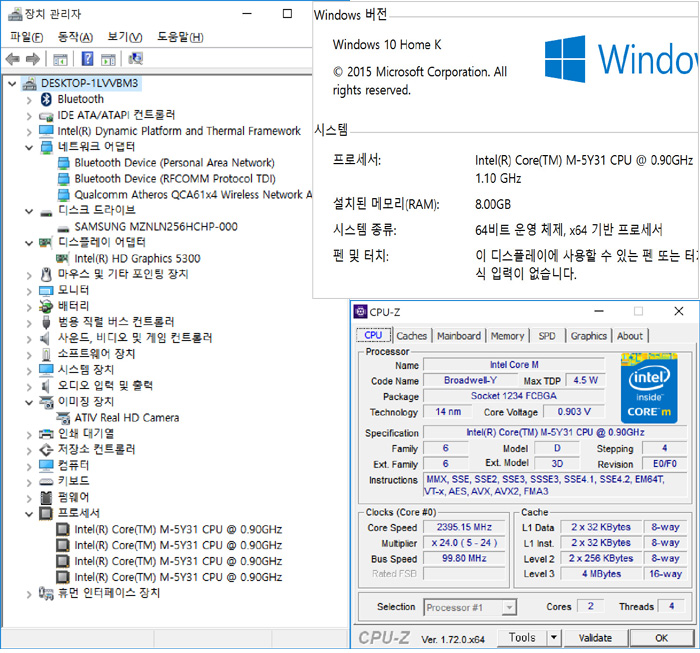The width and height of the screenshot is (700, 653).
Task: Select the Bluetooth category icon
Action: pos(46,99)
